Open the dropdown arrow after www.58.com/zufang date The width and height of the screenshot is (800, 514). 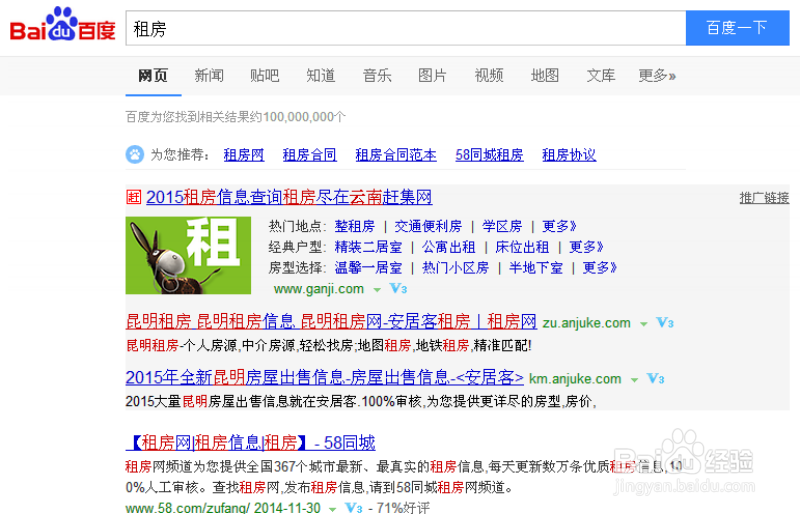[x=333, y=509]
